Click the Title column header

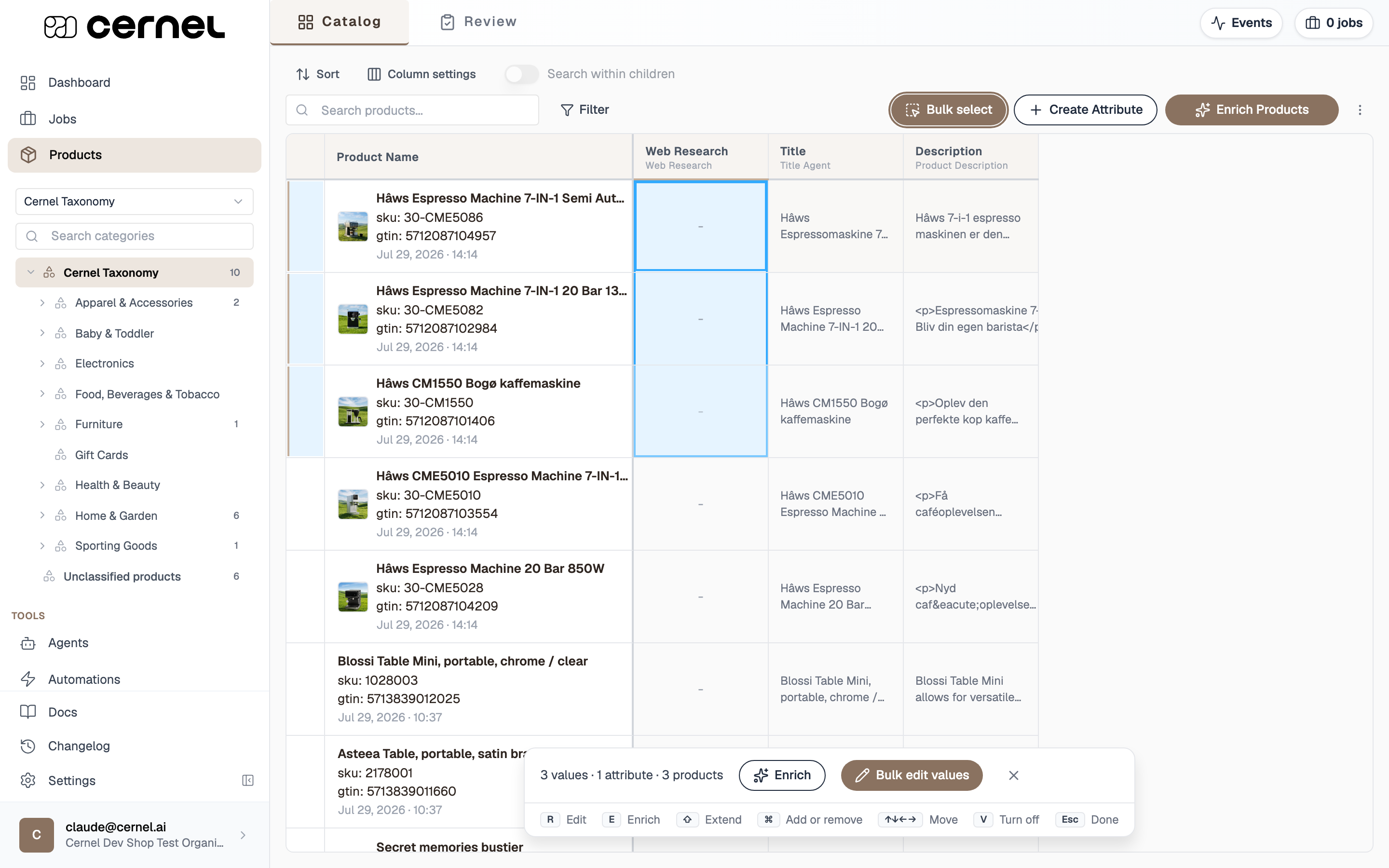click(836, 157)
